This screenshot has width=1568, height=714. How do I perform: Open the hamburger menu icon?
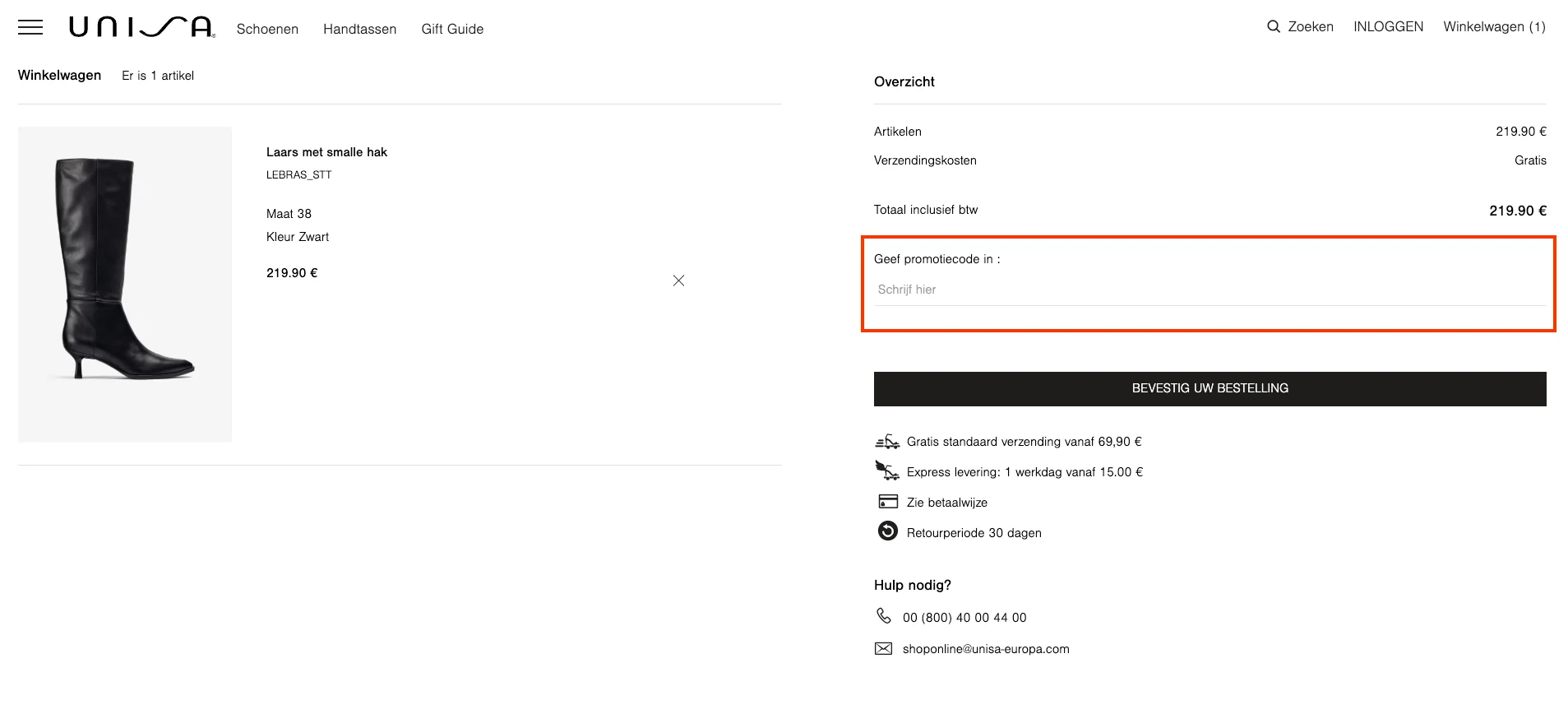click(x=30, y=27)
